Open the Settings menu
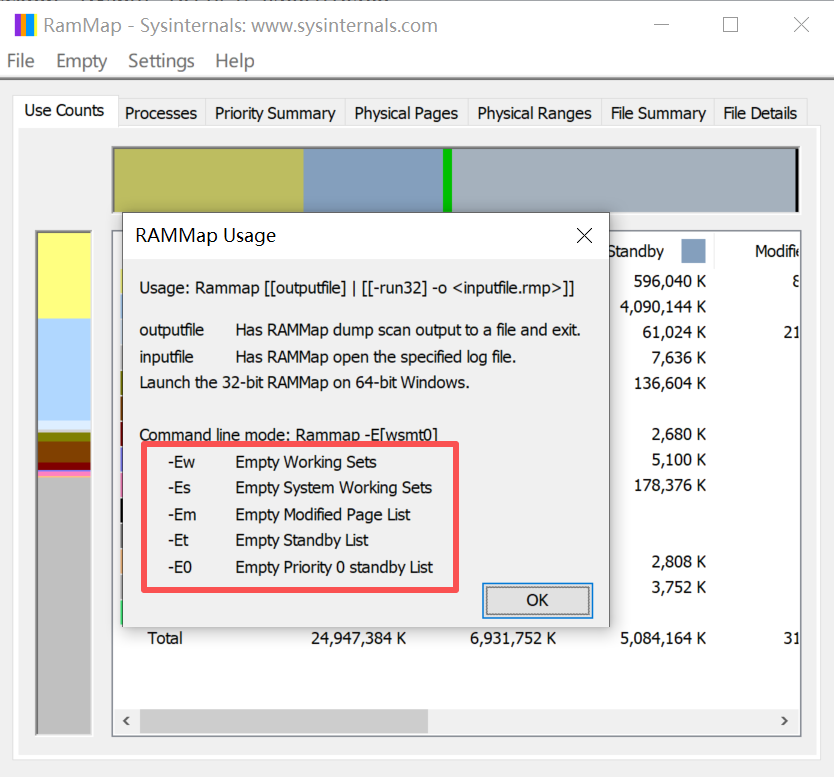Image resolution: width=834 pixels, height=777 pixels. (x=161, y=61)
